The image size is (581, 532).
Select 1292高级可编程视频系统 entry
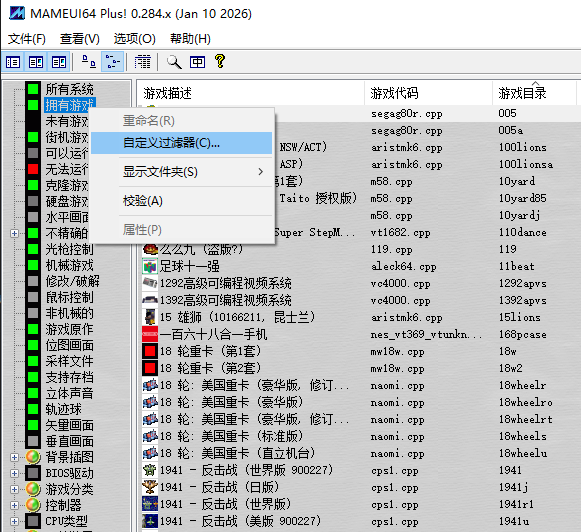click(226, 283)
